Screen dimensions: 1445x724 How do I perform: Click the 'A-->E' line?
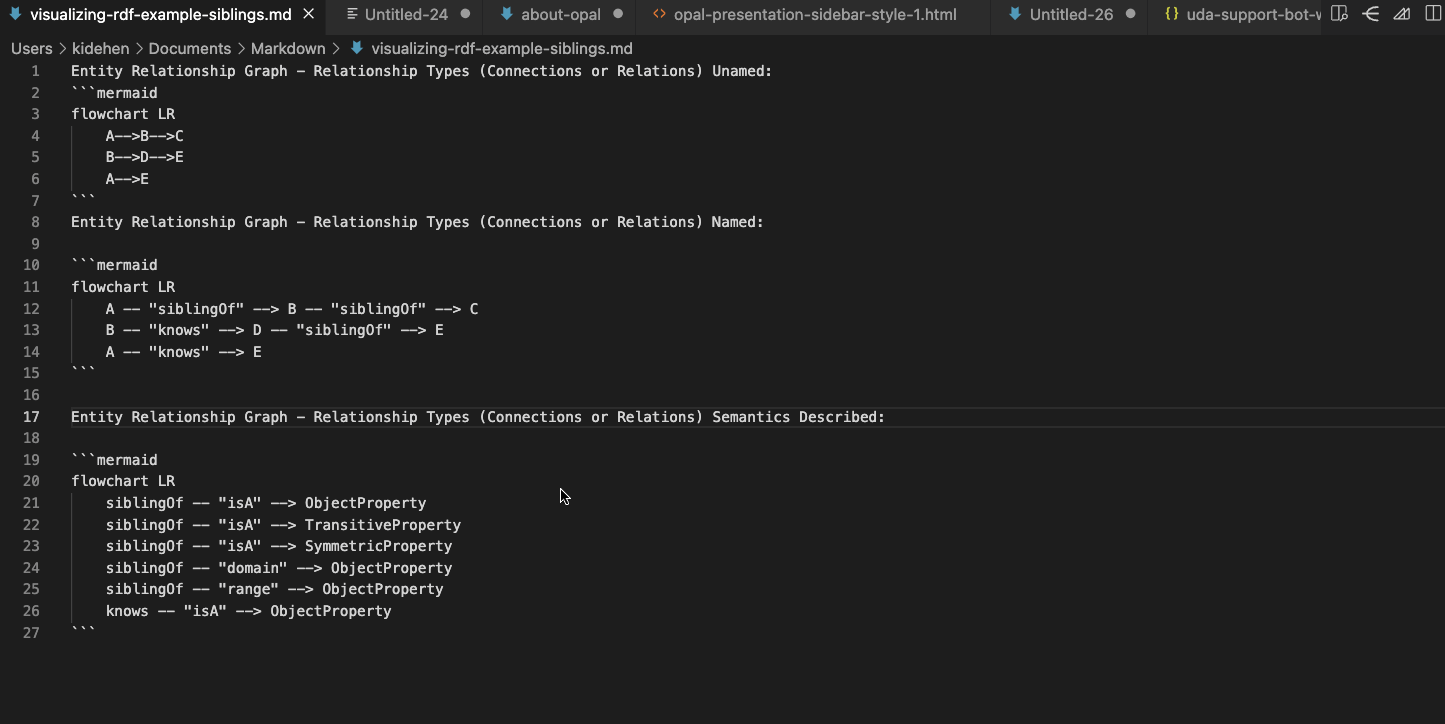point(127,179)
